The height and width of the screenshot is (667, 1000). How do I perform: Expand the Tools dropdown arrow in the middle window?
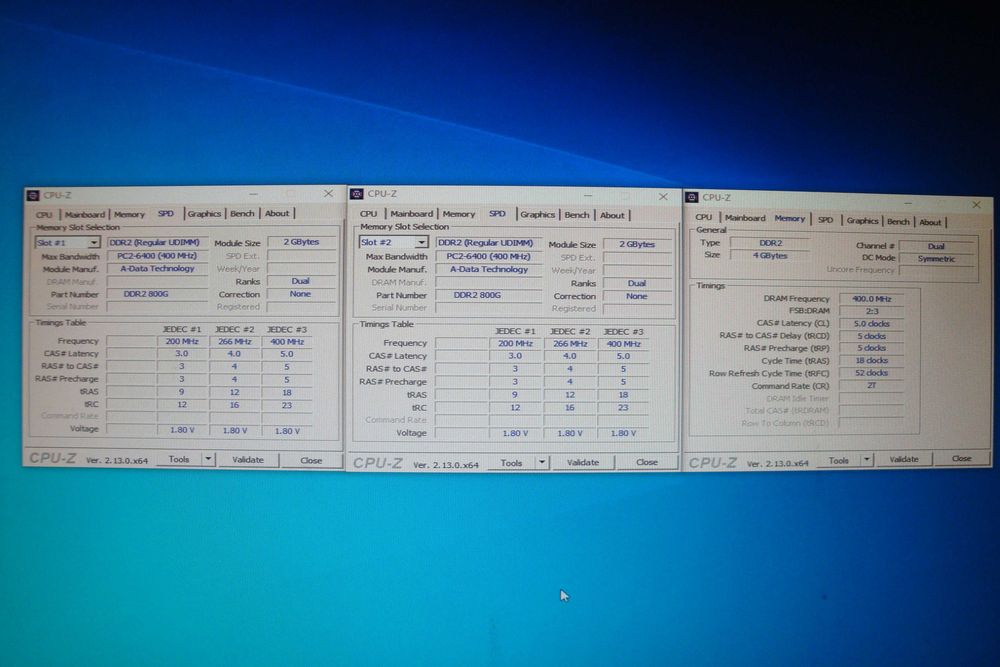(x=541, y=462)
